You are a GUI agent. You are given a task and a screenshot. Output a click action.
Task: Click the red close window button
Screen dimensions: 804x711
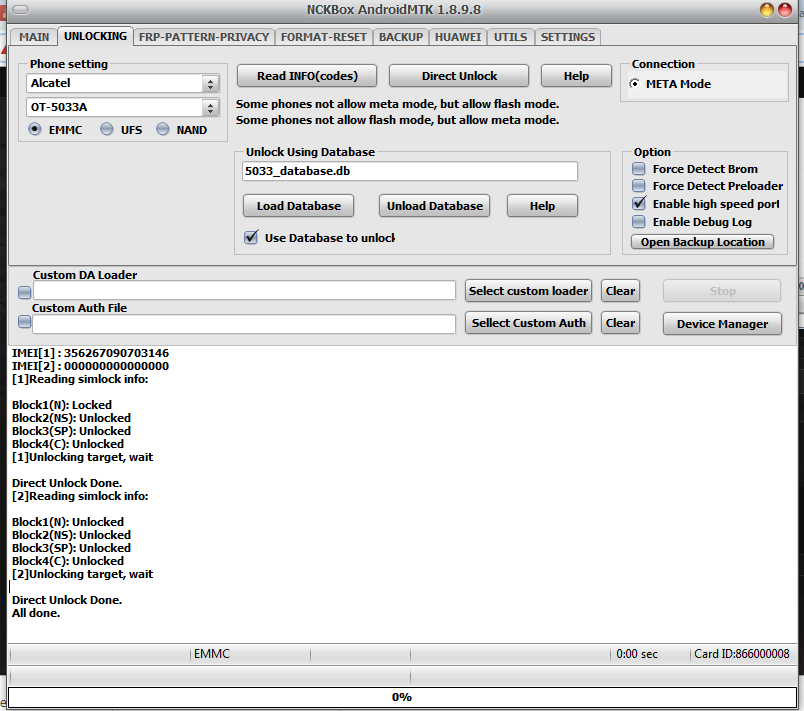tap(785, 10)
